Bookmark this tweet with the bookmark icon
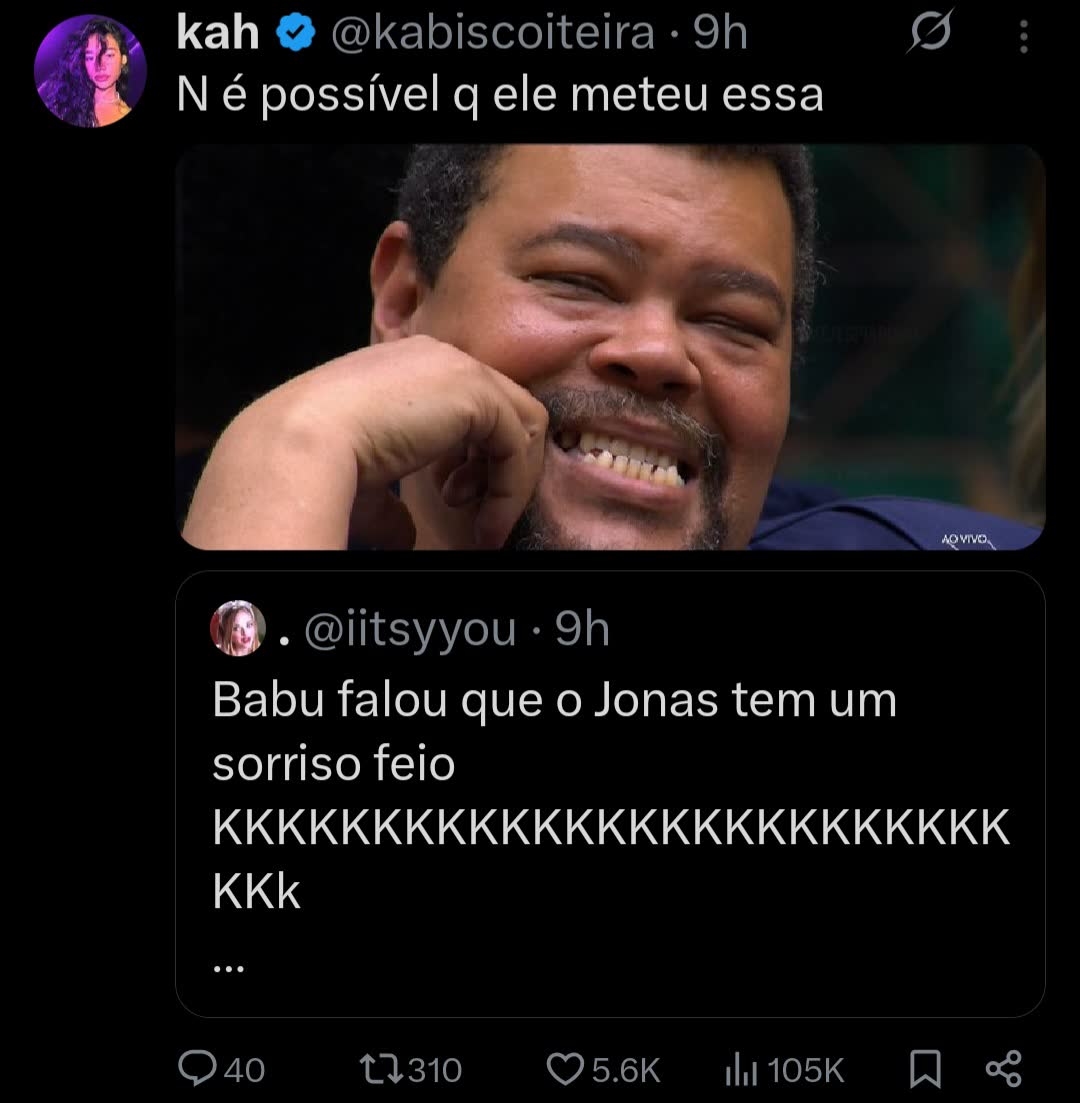This screenshot has height=1103, width=1080. click(x=925, y=1069)
